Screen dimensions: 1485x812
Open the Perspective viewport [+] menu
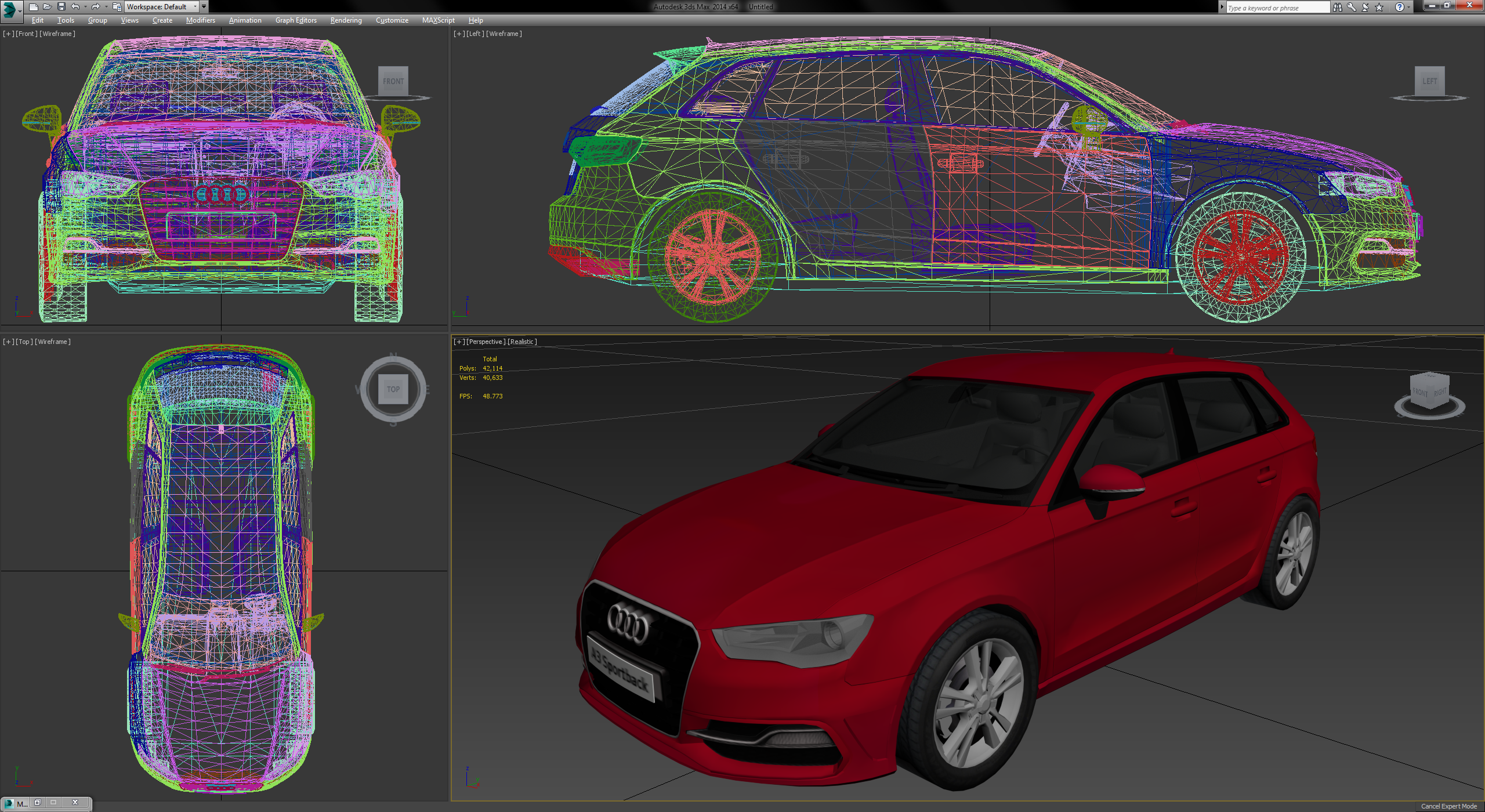[459, 342]
